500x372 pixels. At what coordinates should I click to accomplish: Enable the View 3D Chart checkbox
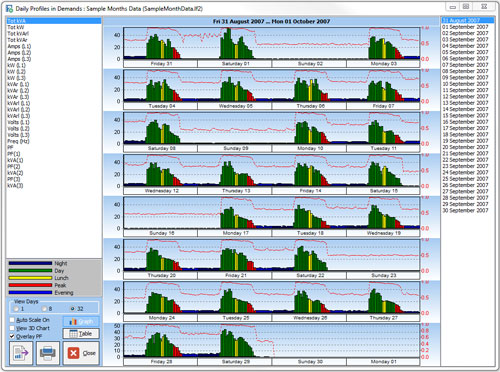[12, 328]
